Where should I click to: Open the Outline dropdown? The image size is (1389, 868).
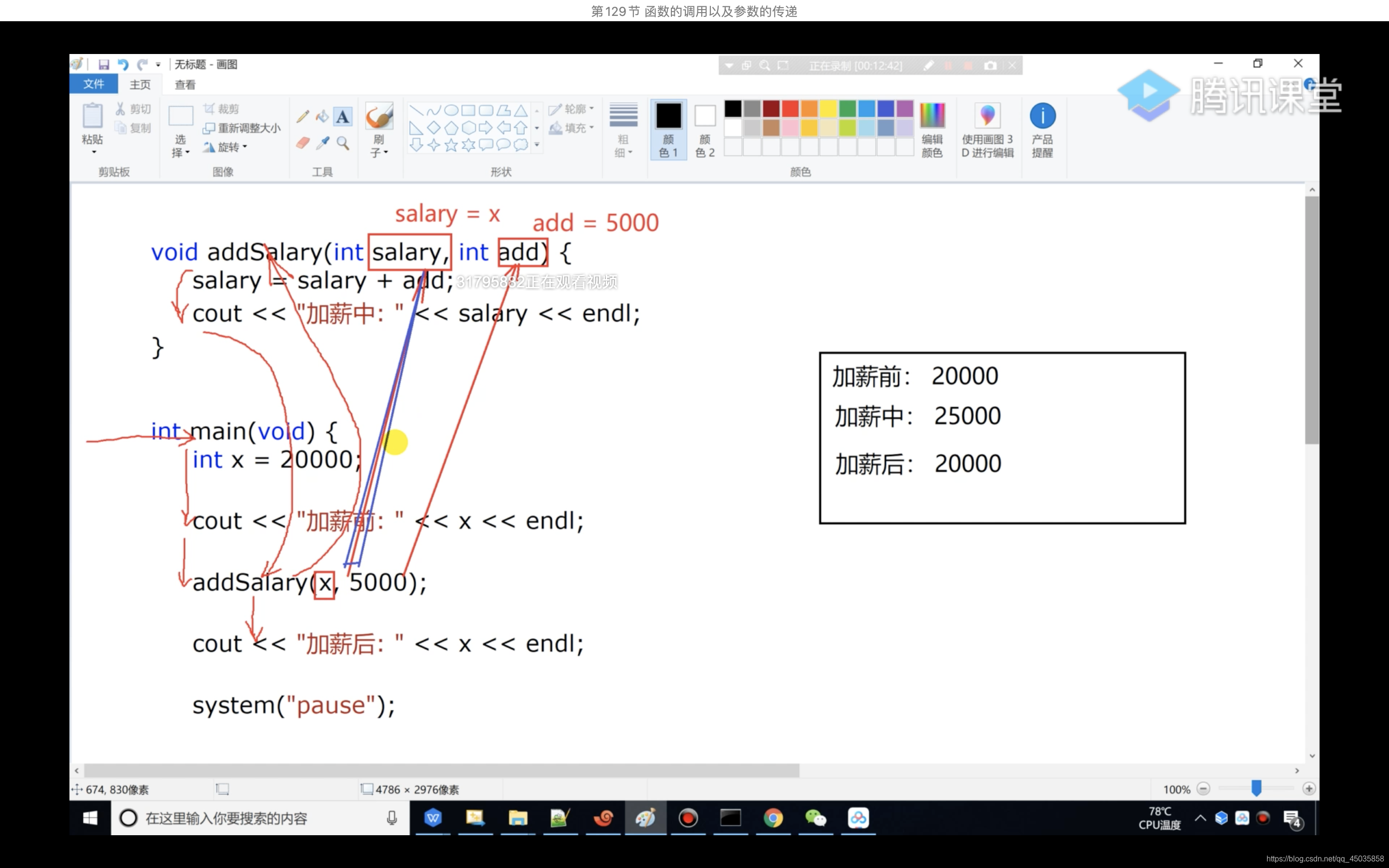coord(571,109)
